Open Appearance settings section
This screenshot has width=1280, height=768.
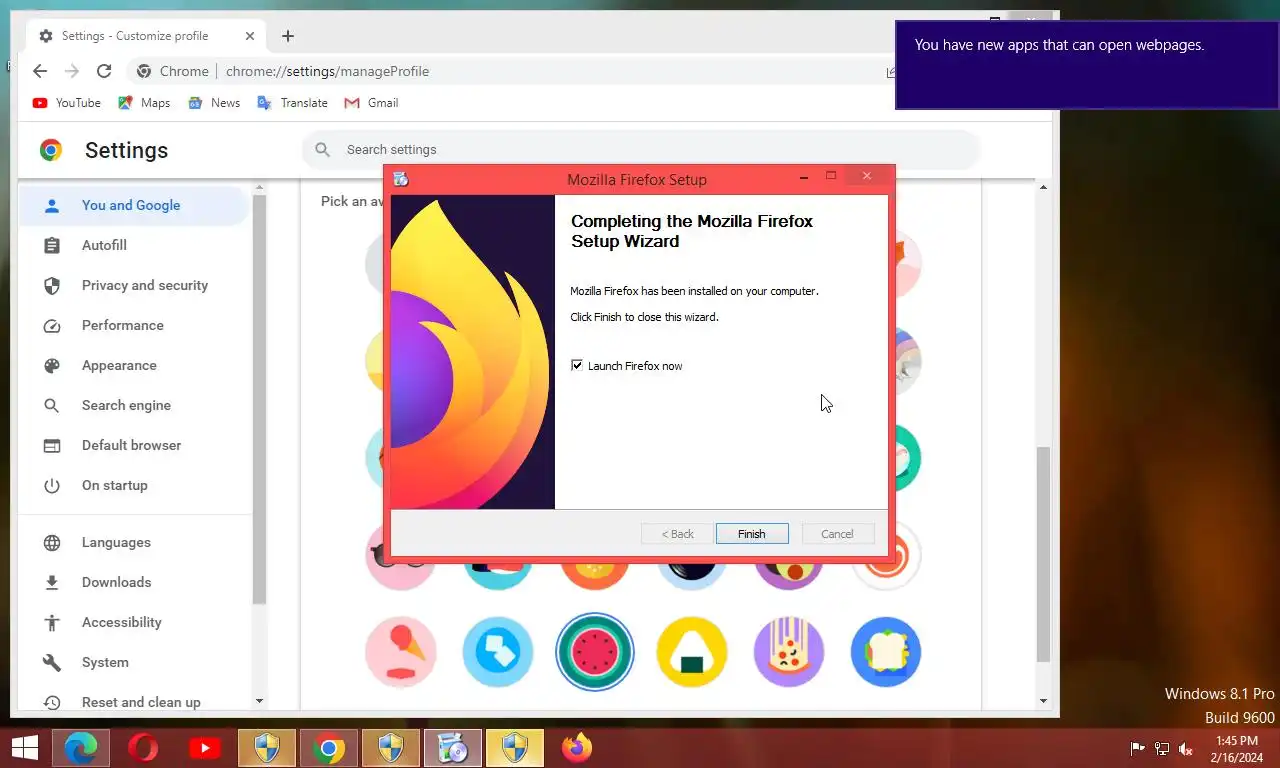pyautogui.click(x=134, y=365)
